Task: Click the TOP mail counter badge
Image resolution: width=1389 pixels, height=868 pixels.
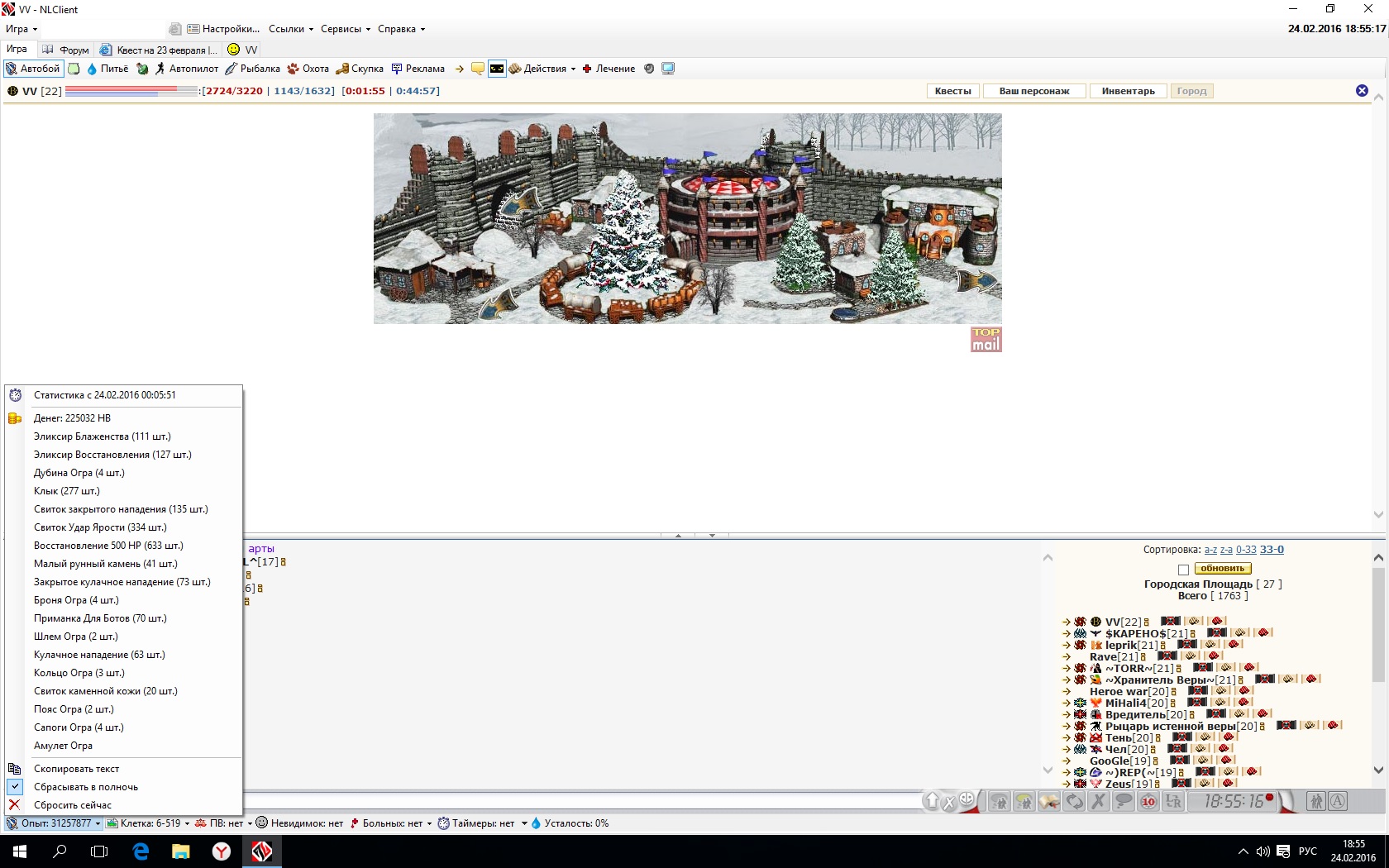Action: coord(986,340)
